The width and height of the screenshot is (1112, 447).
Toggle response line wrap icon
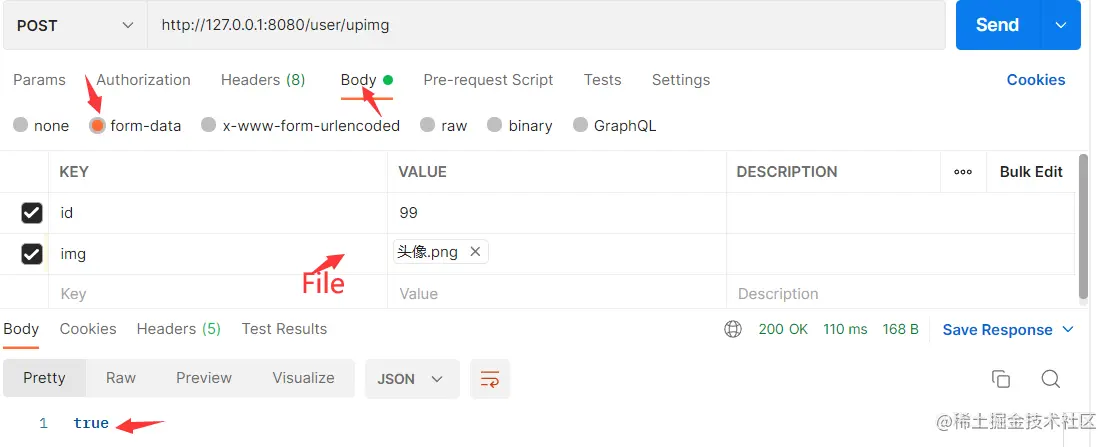click(x=490, y=379)
